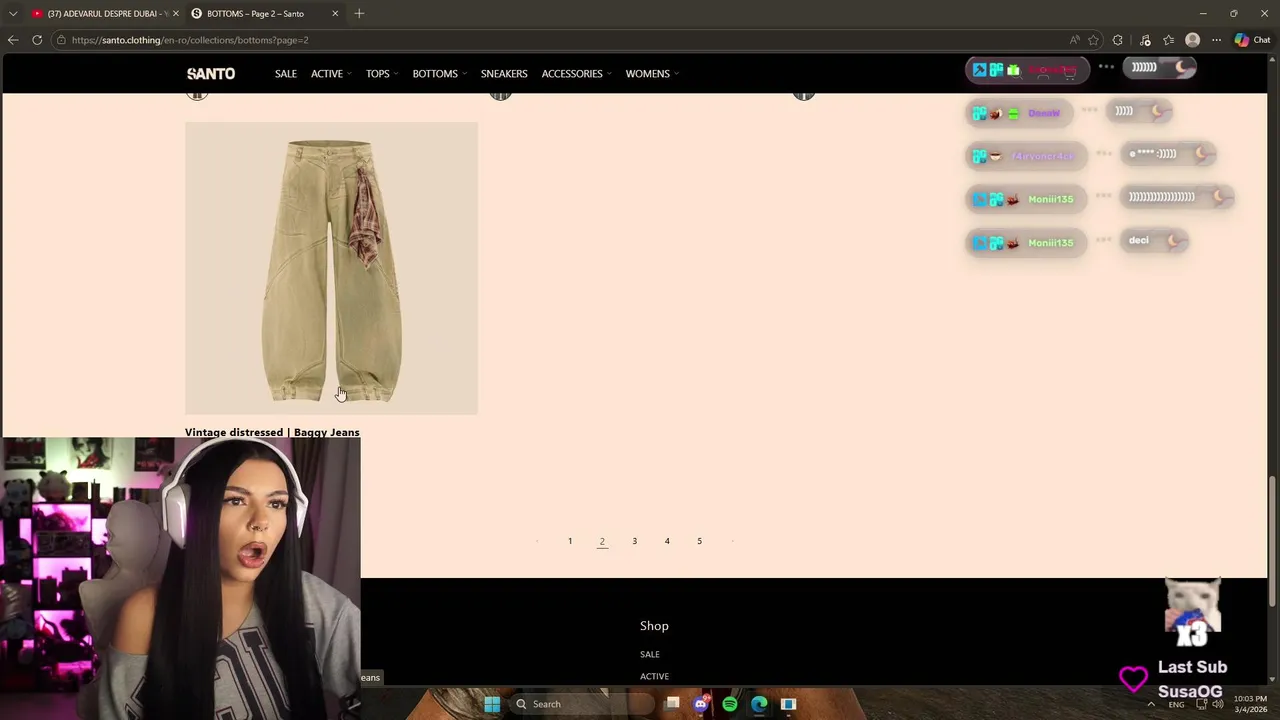Select the BOTTOMS – Page 2 – Santo tab

click(265, 14)
